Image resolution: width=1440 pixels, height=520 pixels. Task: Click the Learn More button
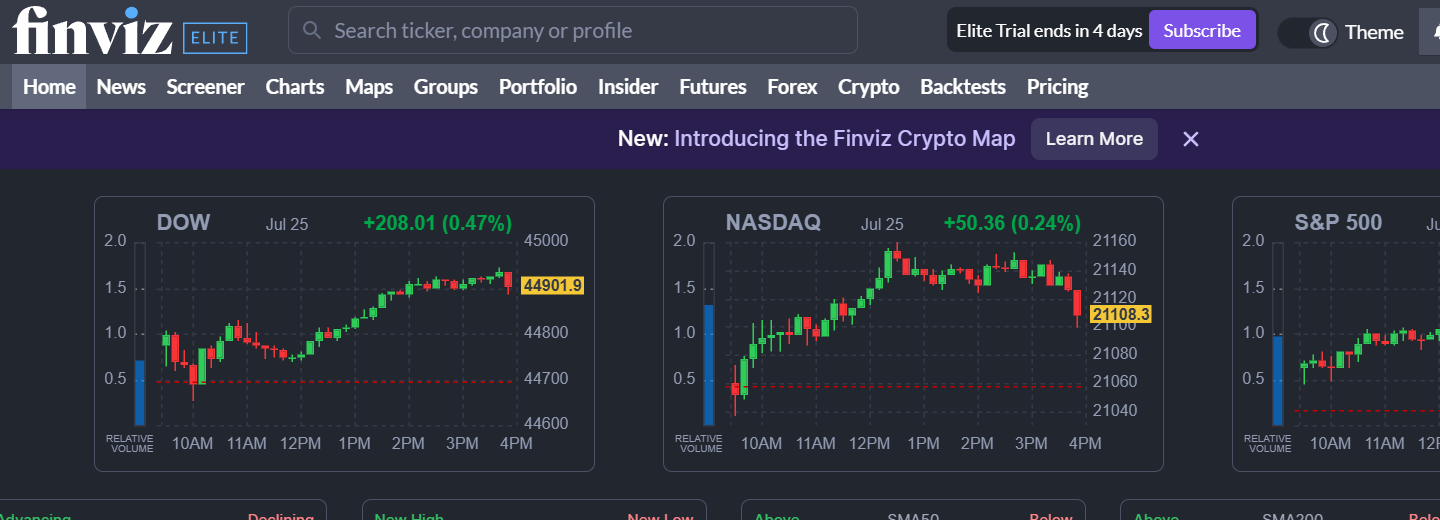[1094, 139]
